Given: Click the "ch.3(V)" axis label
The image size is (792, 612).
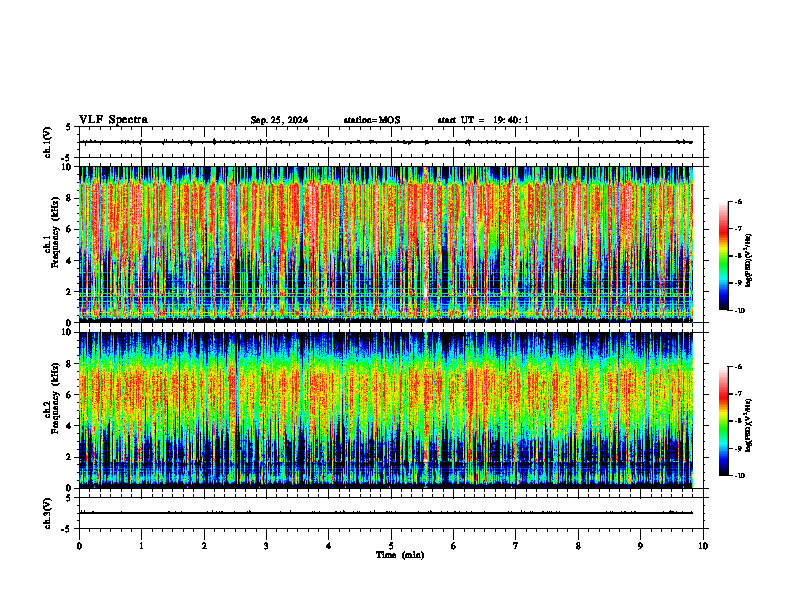Looking at the screenshot, I should click(47, 513).
